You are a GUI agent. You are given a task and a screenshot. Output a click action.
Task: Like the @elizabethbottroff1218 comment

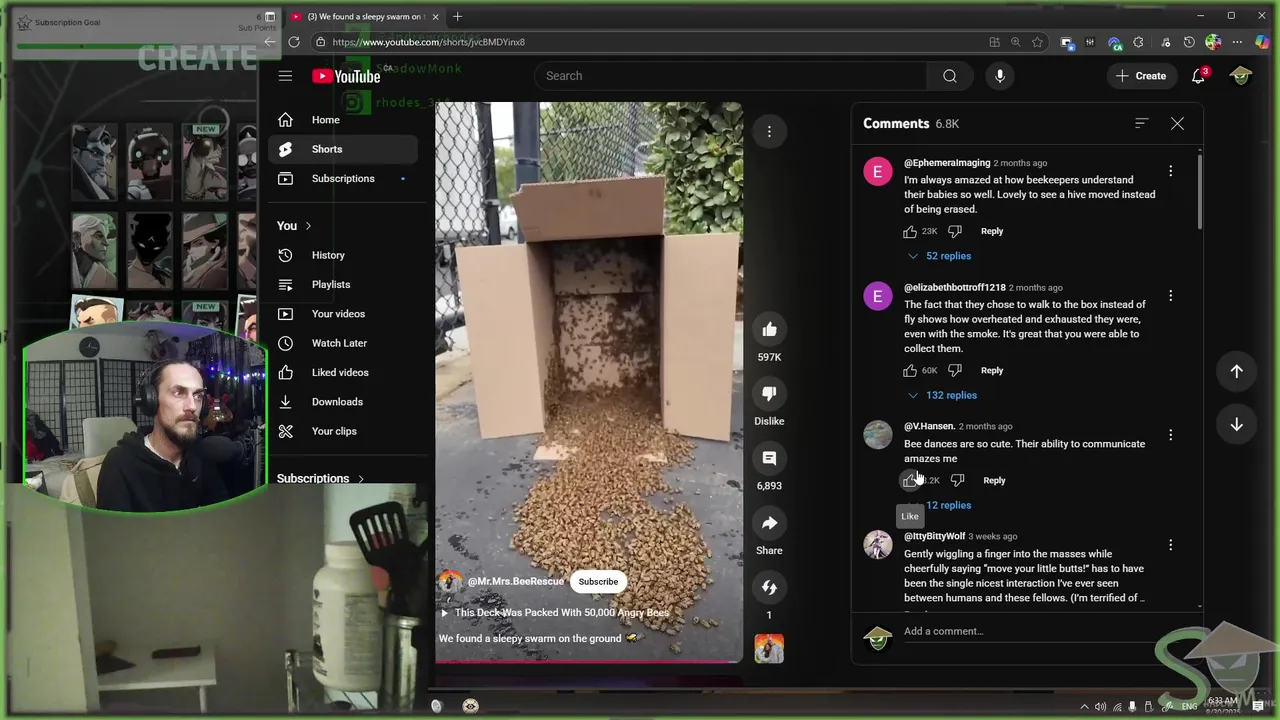[910, 370]
